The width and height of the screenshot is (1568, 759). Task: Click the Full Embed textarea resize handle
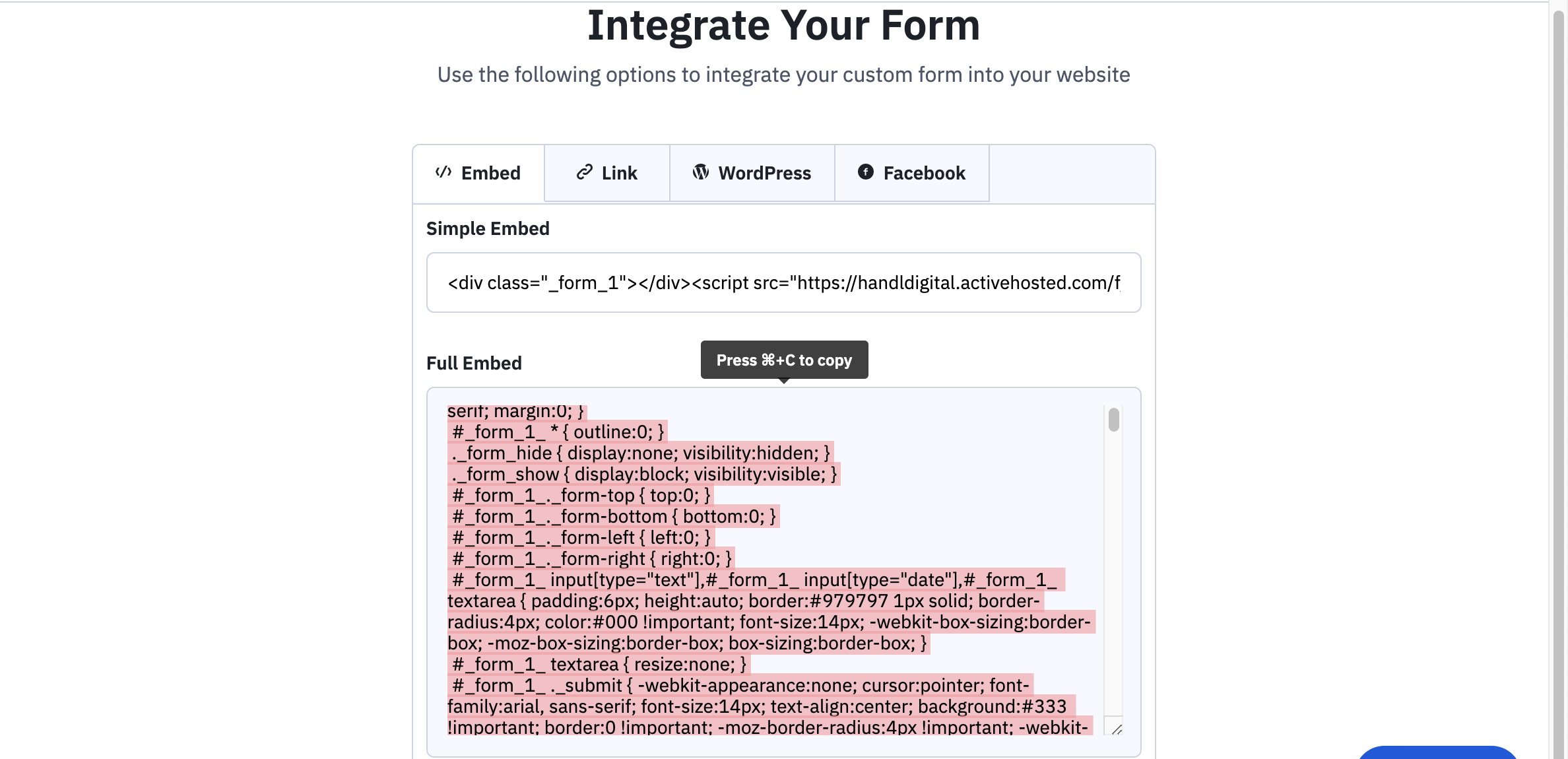1117,729
